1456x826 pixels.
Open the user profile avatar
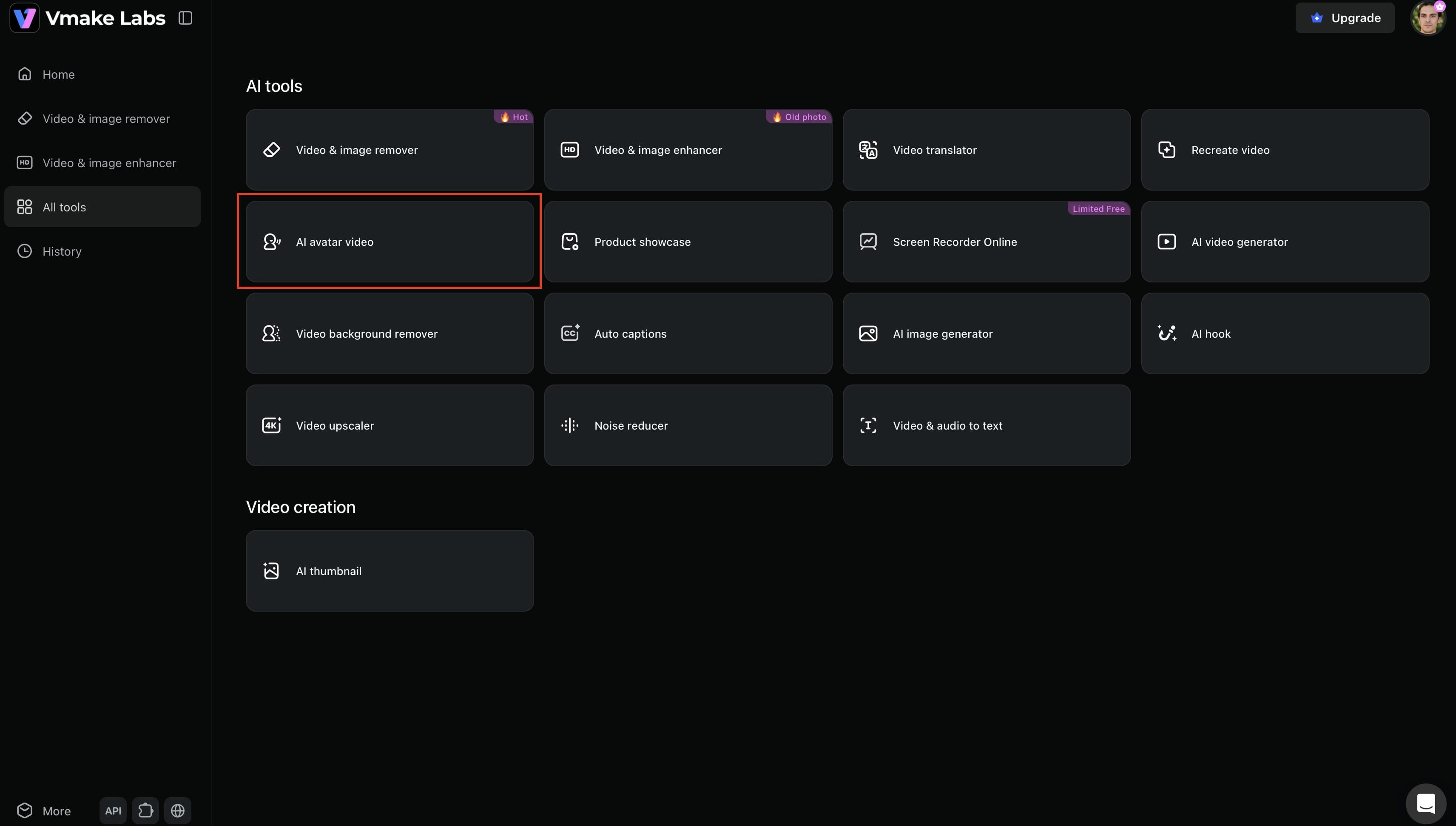[x=1428, y=18]
